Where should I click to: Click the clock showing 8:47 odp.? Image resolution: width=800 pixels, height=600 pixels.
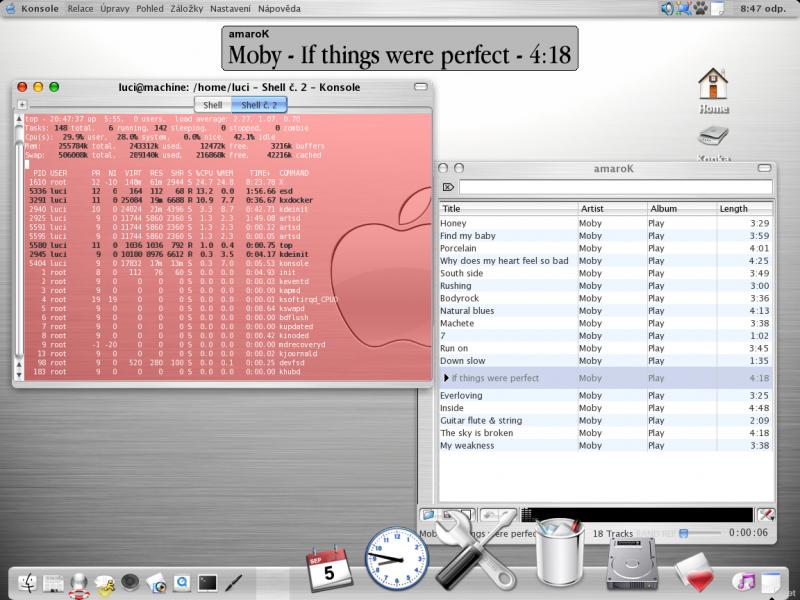(763, 9)
